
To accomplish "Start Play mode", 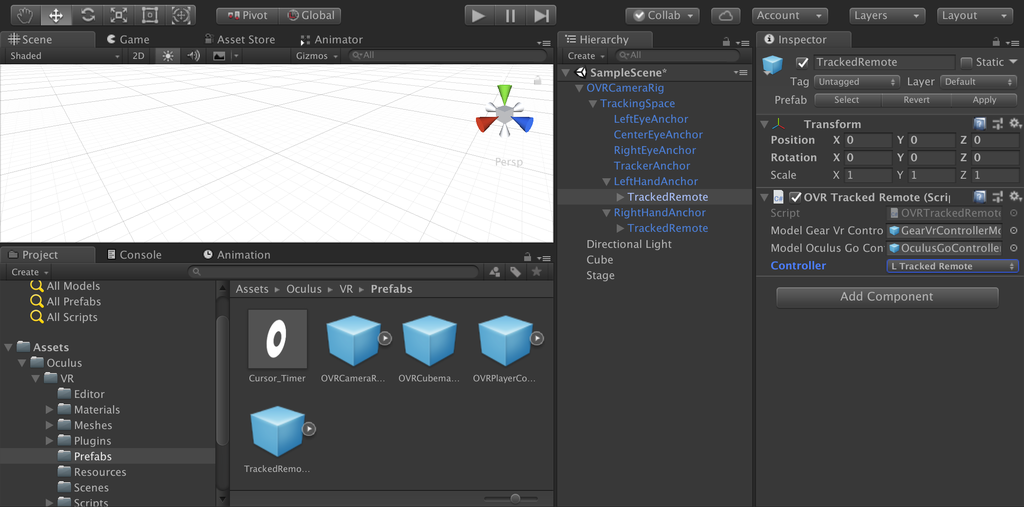I will [x=479, y=15].
